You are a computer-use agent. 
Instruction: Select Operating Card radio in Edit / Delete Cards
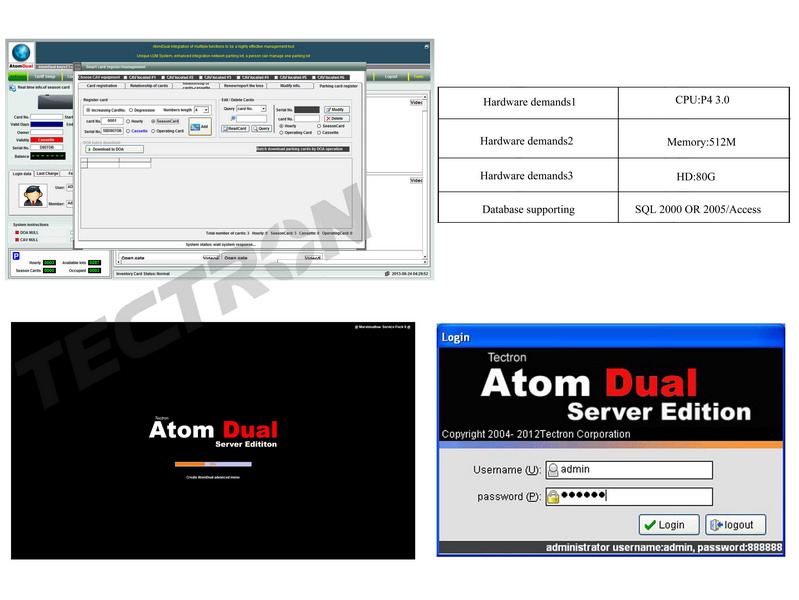pos(281,133)
